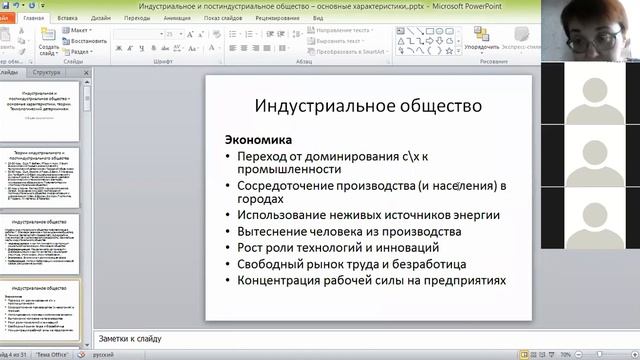Click the bulleted list icon

[234, 34]
